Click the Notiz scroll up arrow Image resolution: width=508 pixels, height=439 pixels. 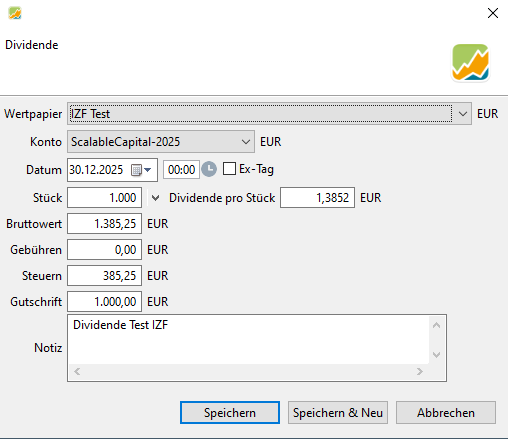tap(437, 325)
